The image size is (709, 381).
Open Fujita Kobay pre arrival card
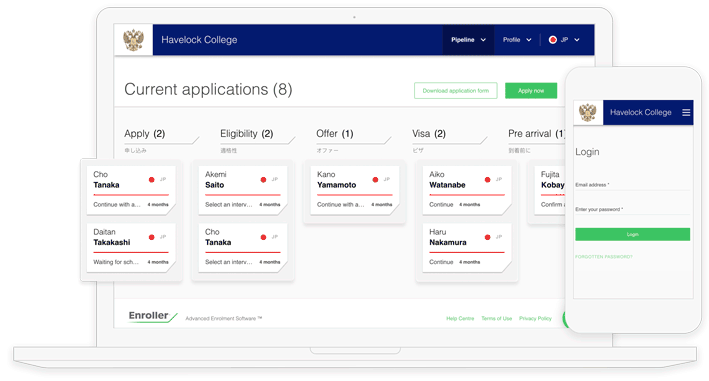(x=550, y=190)
